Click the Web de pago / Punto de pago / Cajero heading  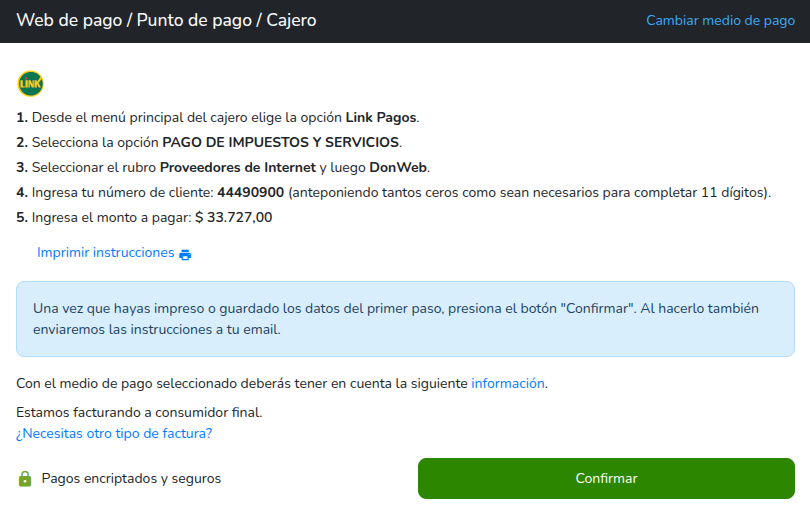pyautogui.click(x=166, y=21)
